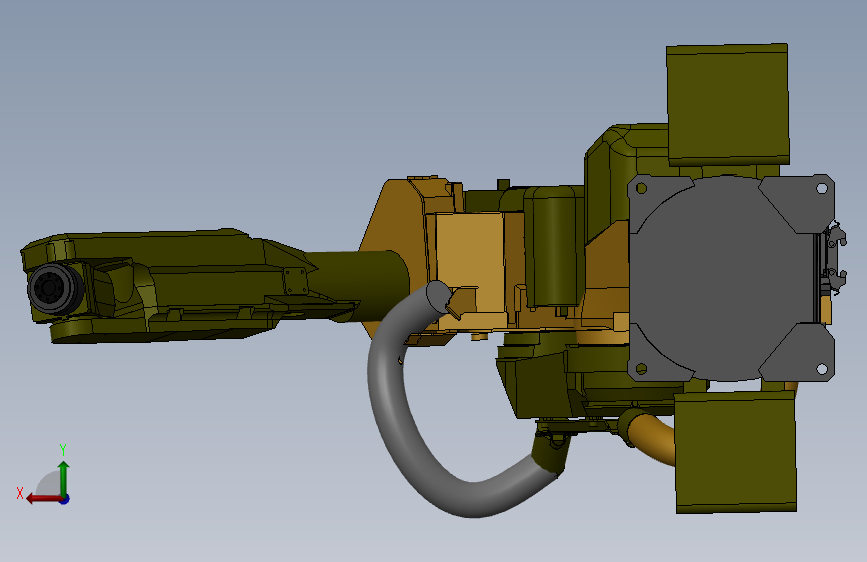
Task: Select the black circular connector at the arm tip
Action: (53, 288)
